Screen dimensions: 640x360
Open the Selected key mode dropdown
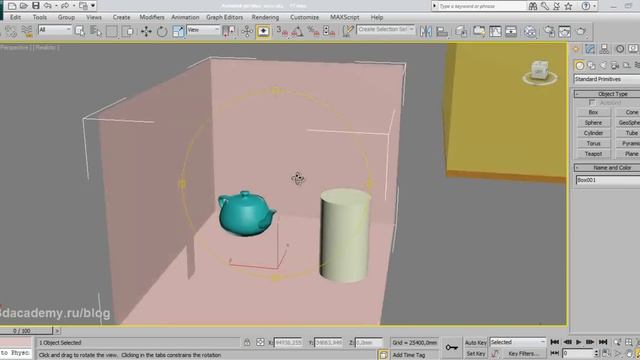tap(518, 342)
